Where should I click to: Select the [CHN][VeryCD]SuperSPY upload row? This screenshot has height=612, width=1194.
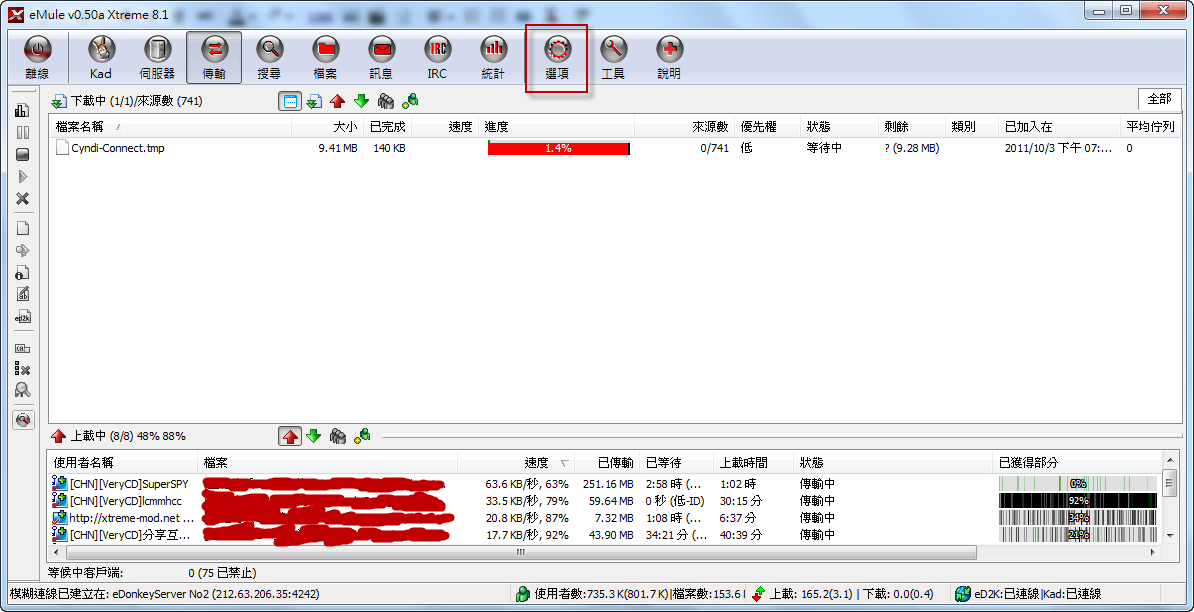606,483
